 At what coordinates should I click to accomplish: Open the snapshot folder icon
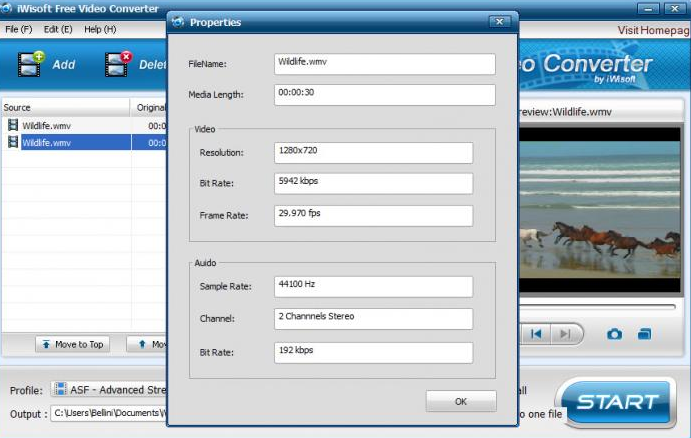tap(644, 334)
